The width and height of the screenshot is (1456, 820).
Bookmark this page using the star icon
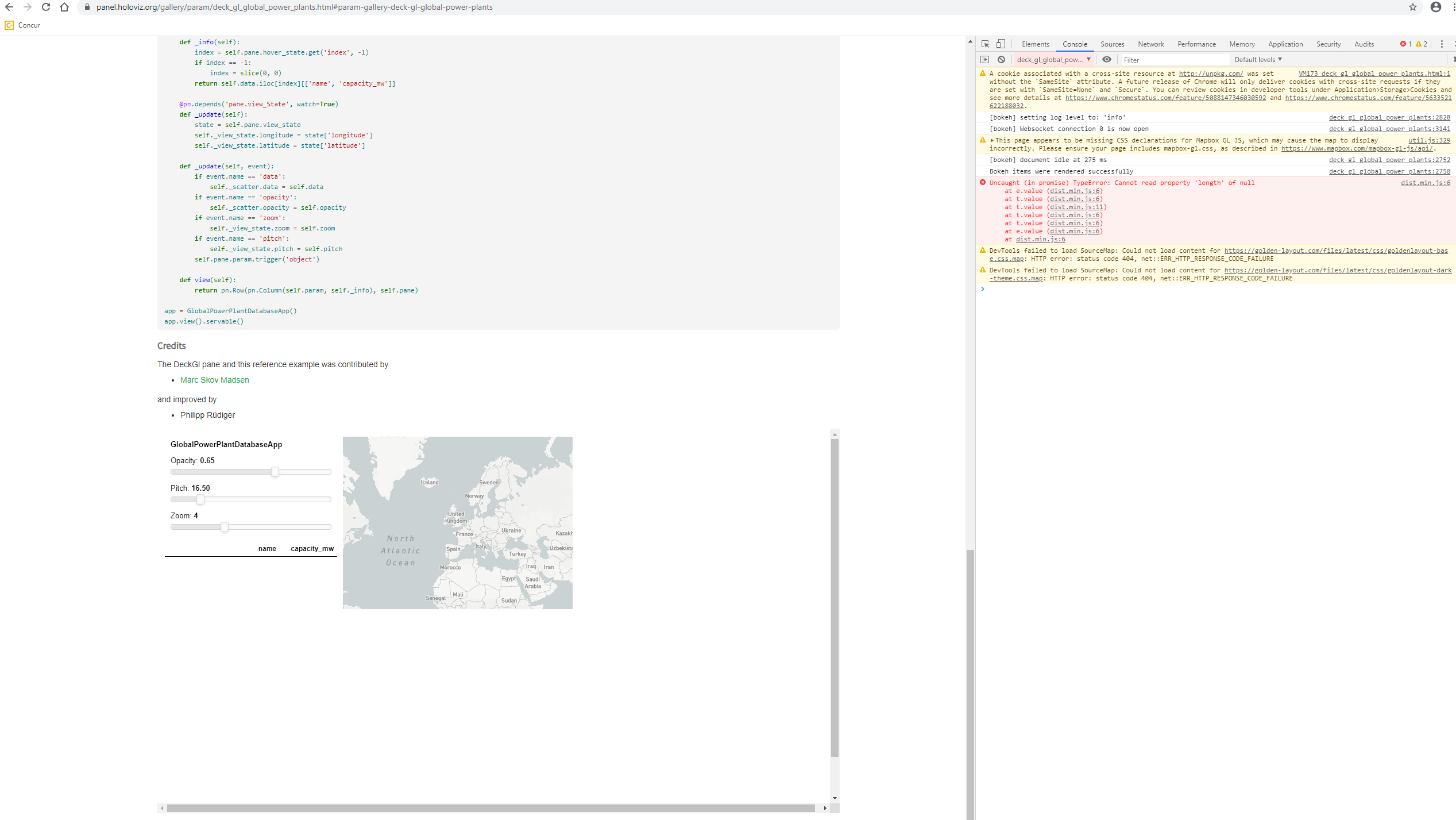(x=1412, y=7)
